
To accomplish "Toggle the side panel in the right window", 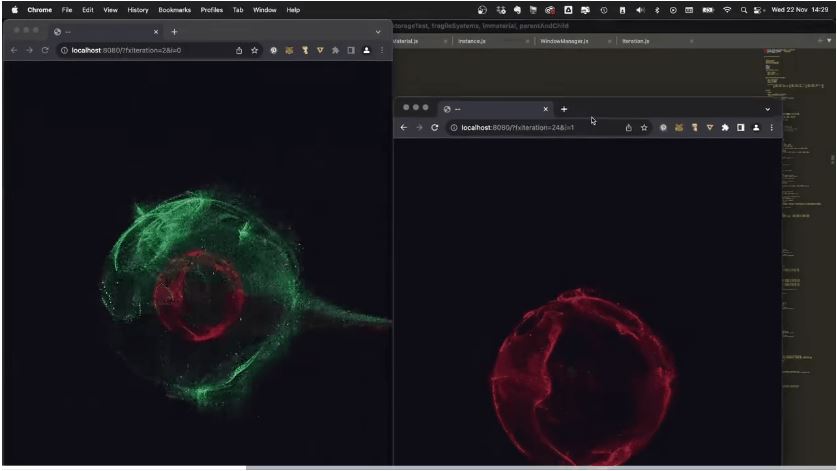I will tap(740, 128).
